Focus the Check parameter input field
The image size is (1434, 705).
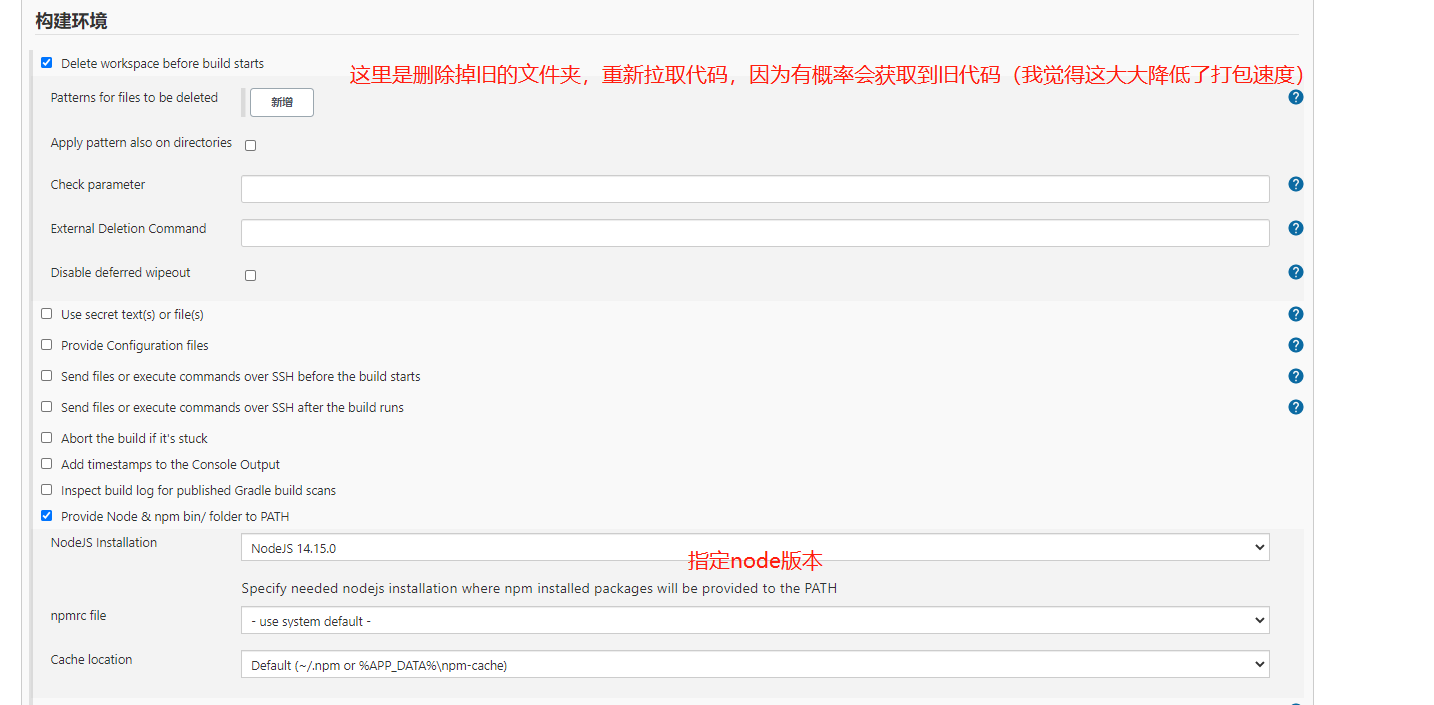(x=755, y=189)
